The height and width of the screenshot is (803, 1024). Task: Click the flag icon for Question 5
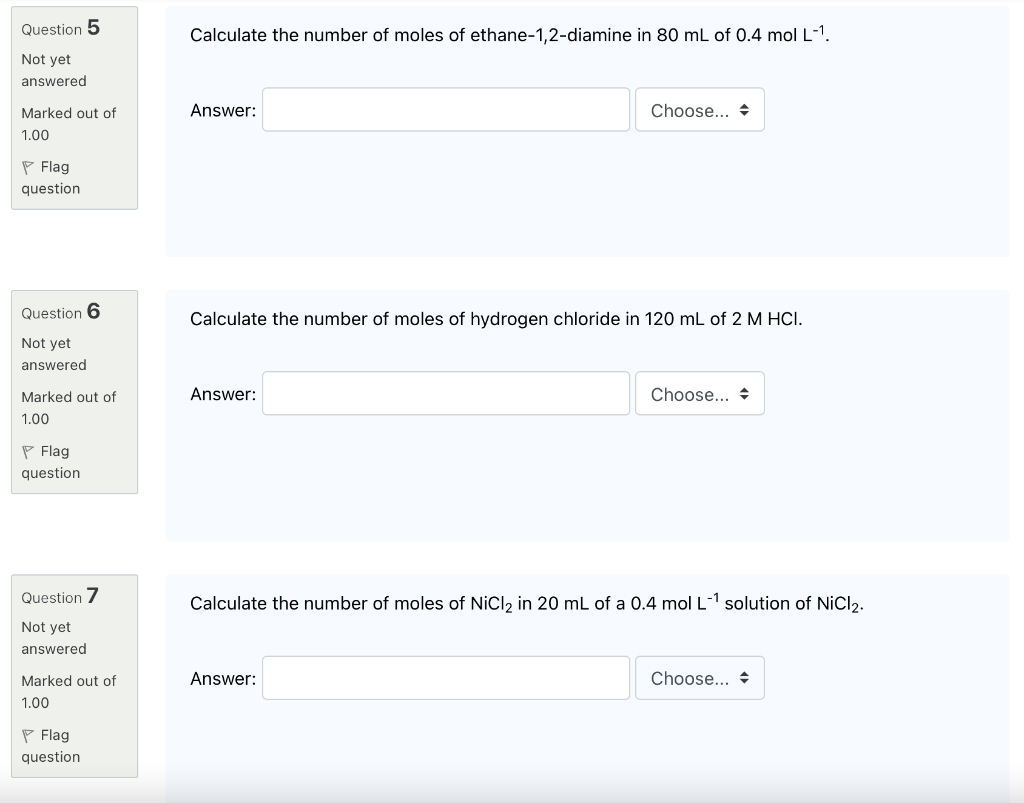[x=28, y=167]
